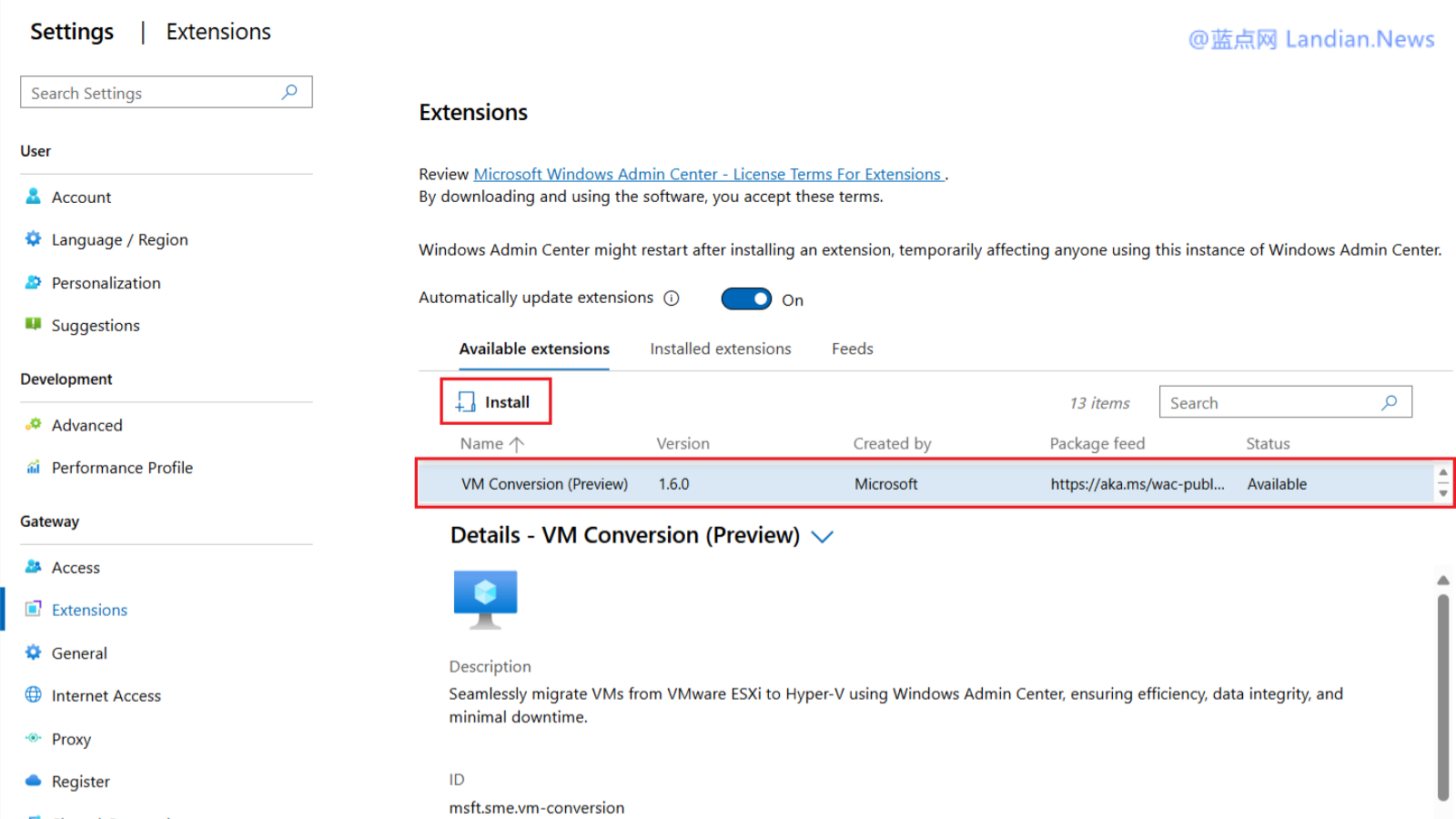
Task: Focus the extensions Search box
Action: (1270, 402)
